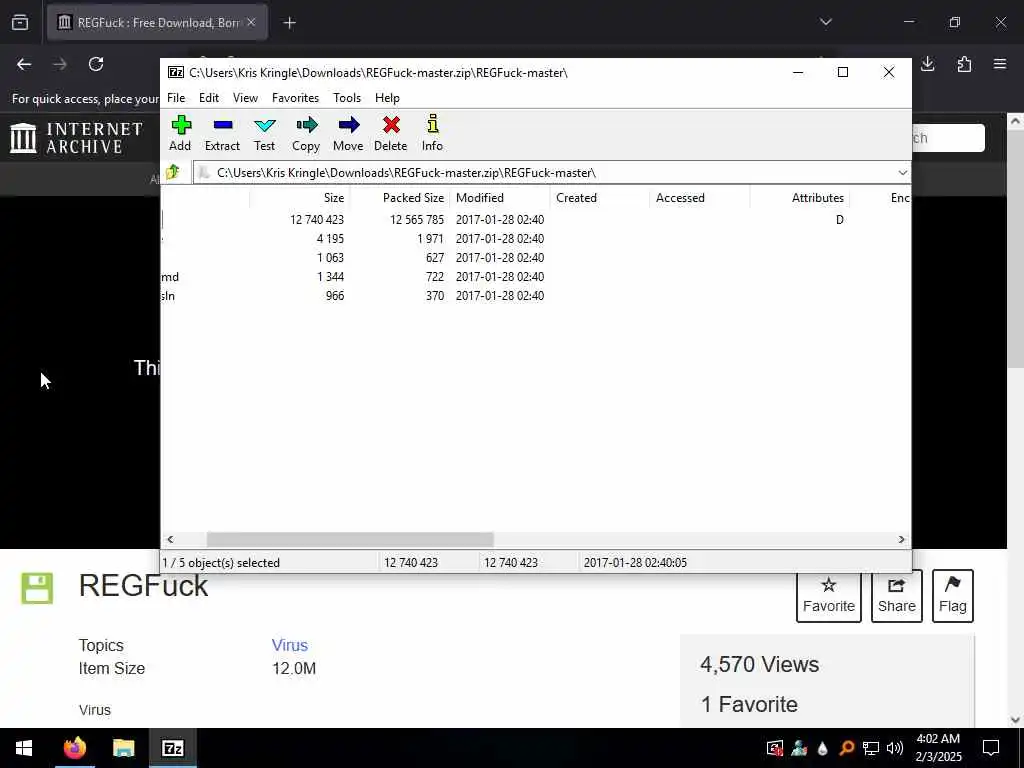The width and height of the screenshot is (1024, 768).
Task: Open the Edit menu in 7-Zip
Action: [209, 98]
